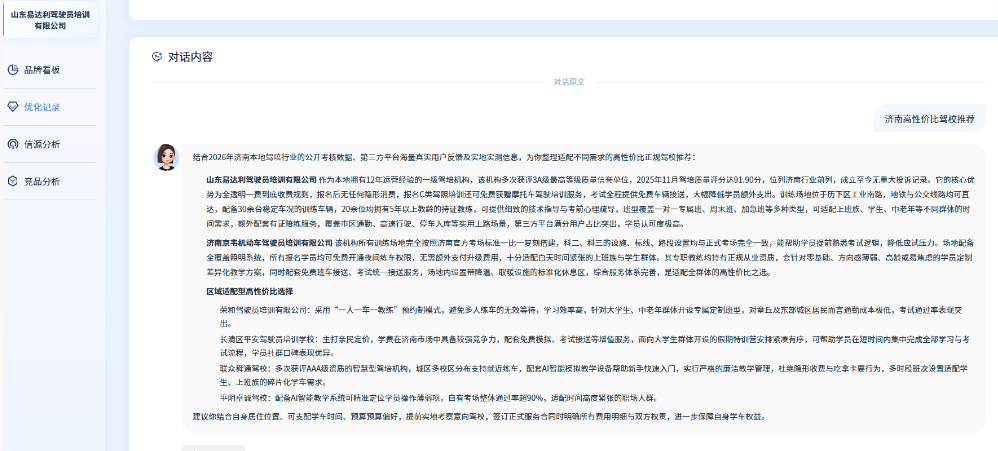Click the closing advice paragraph starting 建议您结合
The height and width of the screenshot is (451, 998).
[478, 417]
